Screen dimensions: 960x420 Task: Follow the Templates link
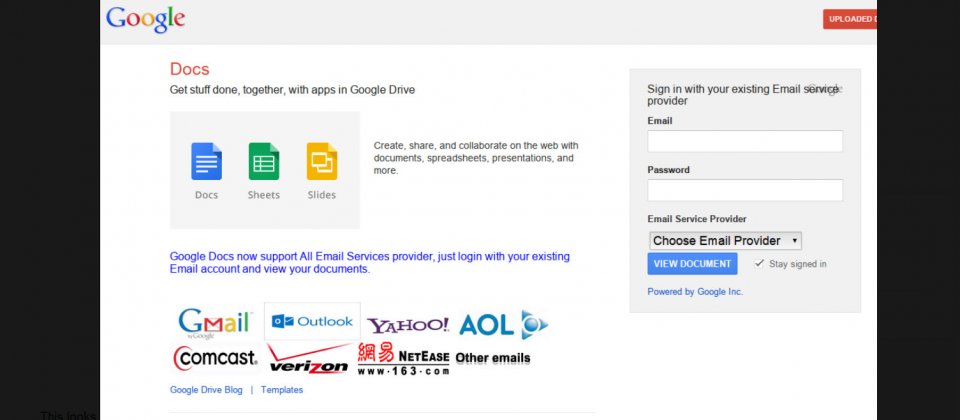coord(282,390)
